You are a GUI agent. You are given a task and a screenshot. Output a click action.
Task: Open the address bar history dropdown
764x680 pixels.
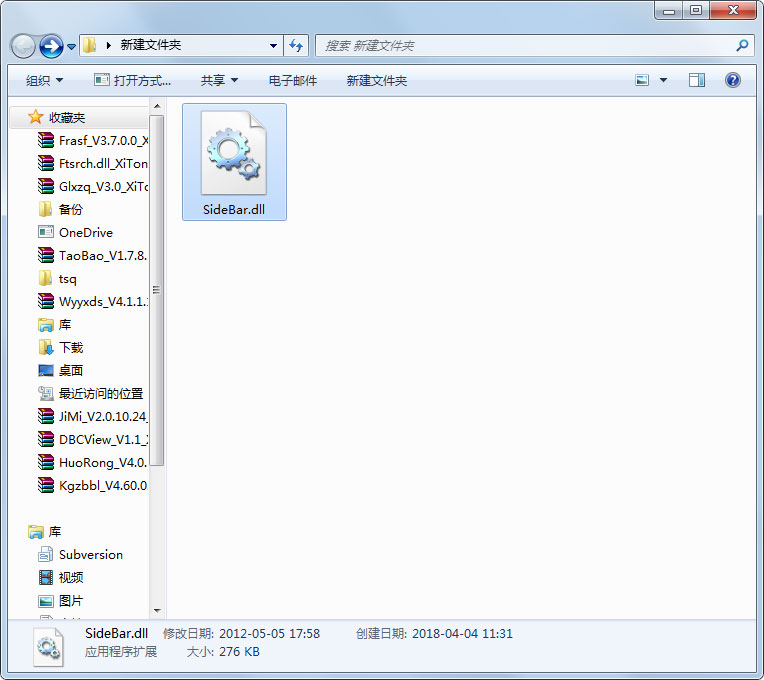coord(273,46)
